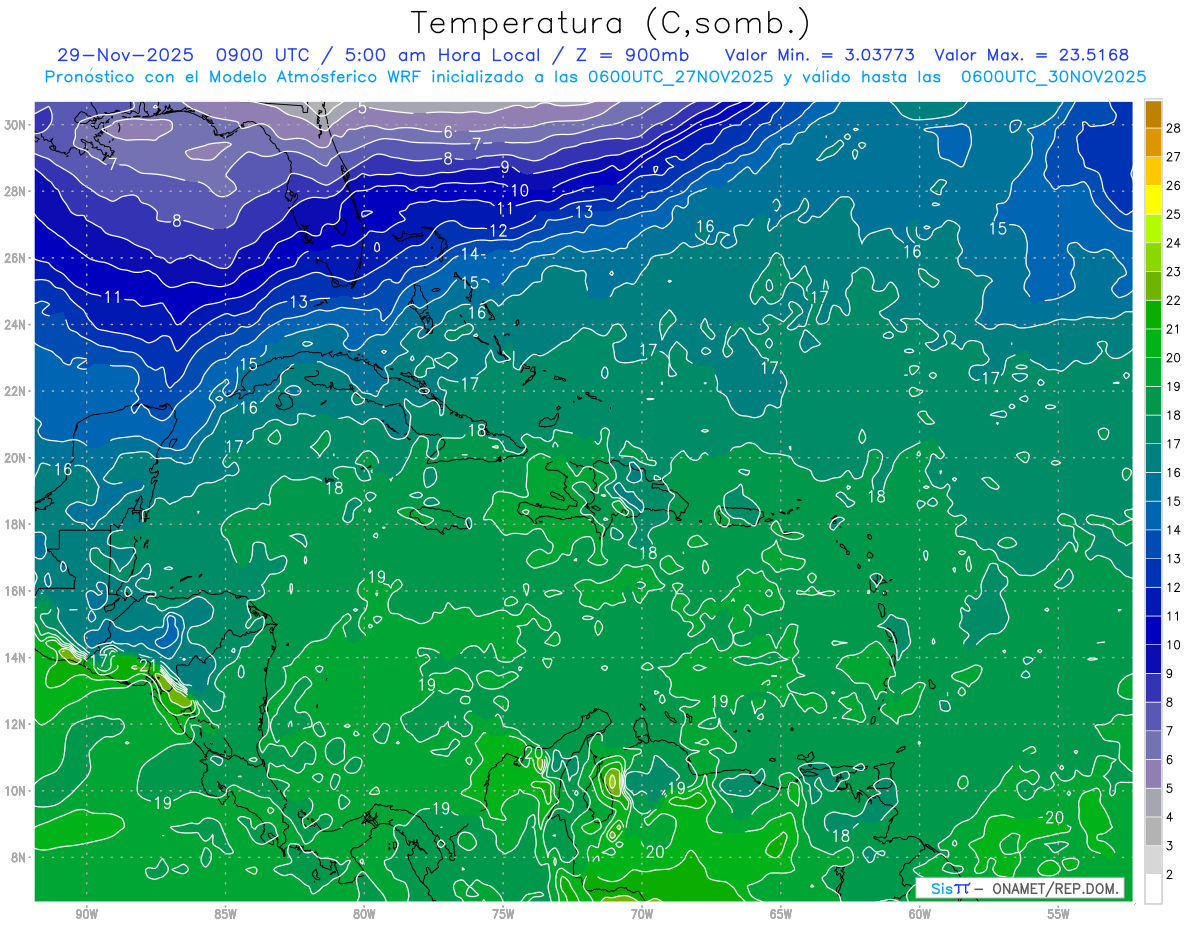
Task: Click the legend swatch between 23 and 24
Action: click(x=1153, y=257)
